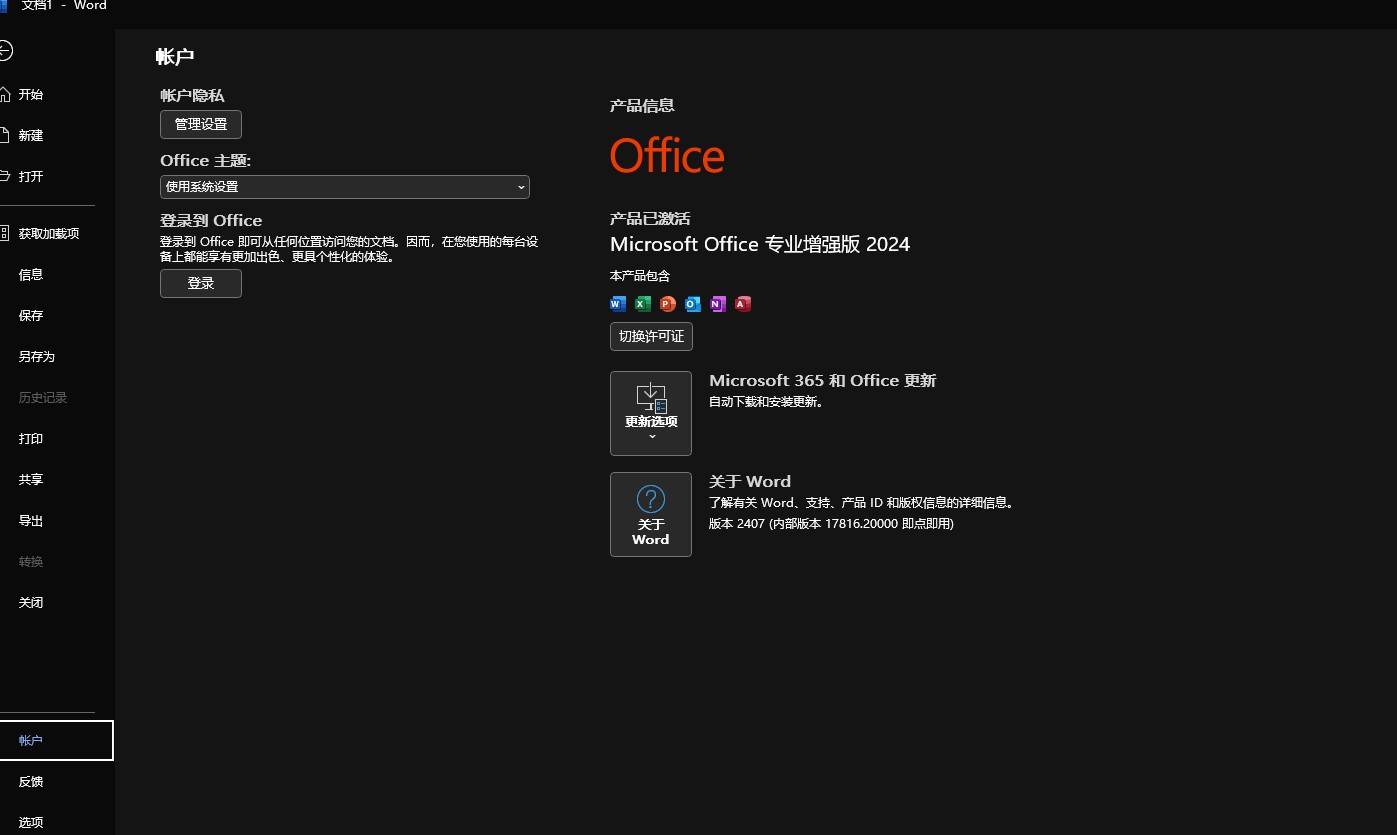1397x835 pixels.
Task: Click the Excel app icon under 本产品包含
Action: point(643,304)
